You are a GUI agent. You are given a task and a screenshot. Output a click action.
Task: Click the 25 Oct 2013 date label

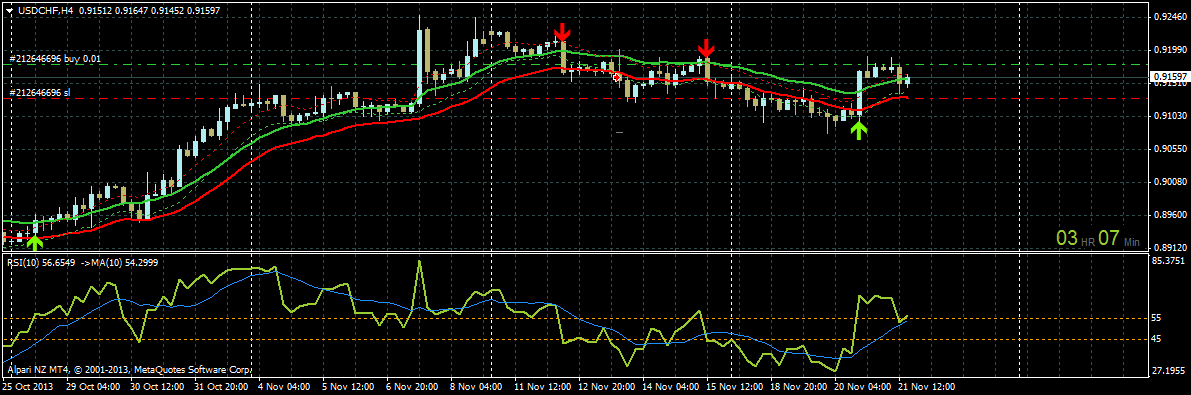[27, 387]
